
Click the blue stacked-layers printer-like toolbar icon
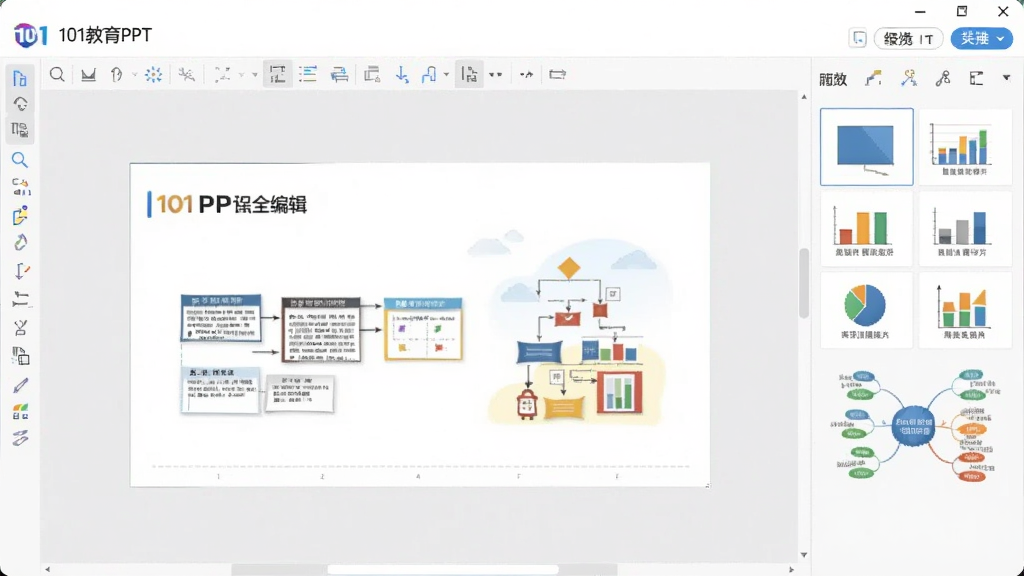[x=339, y=74]
